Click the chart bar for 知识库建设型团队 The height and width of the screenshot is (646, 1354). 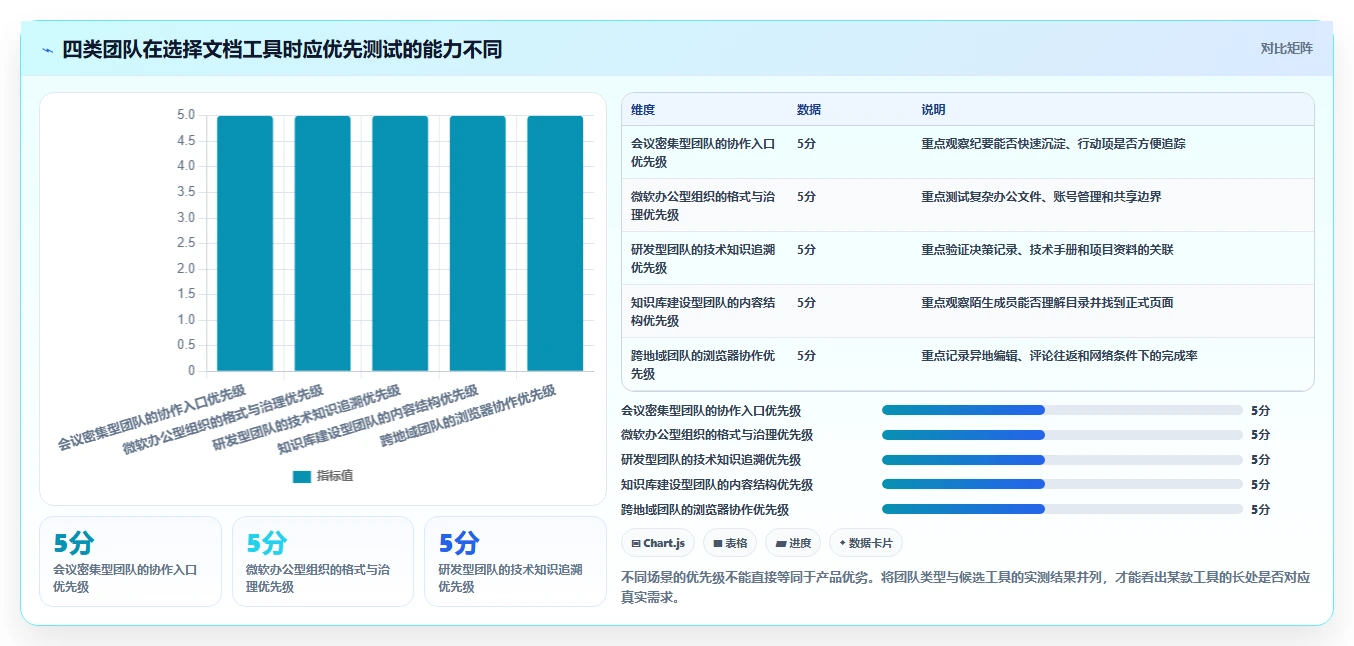coord(477,243)
